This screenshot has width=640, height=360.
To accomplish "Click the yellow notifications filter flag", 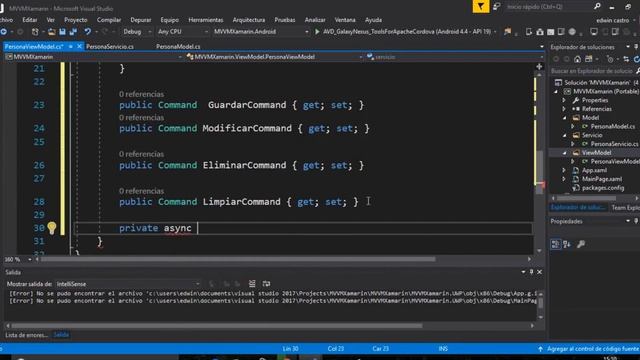I will point(481,7).
